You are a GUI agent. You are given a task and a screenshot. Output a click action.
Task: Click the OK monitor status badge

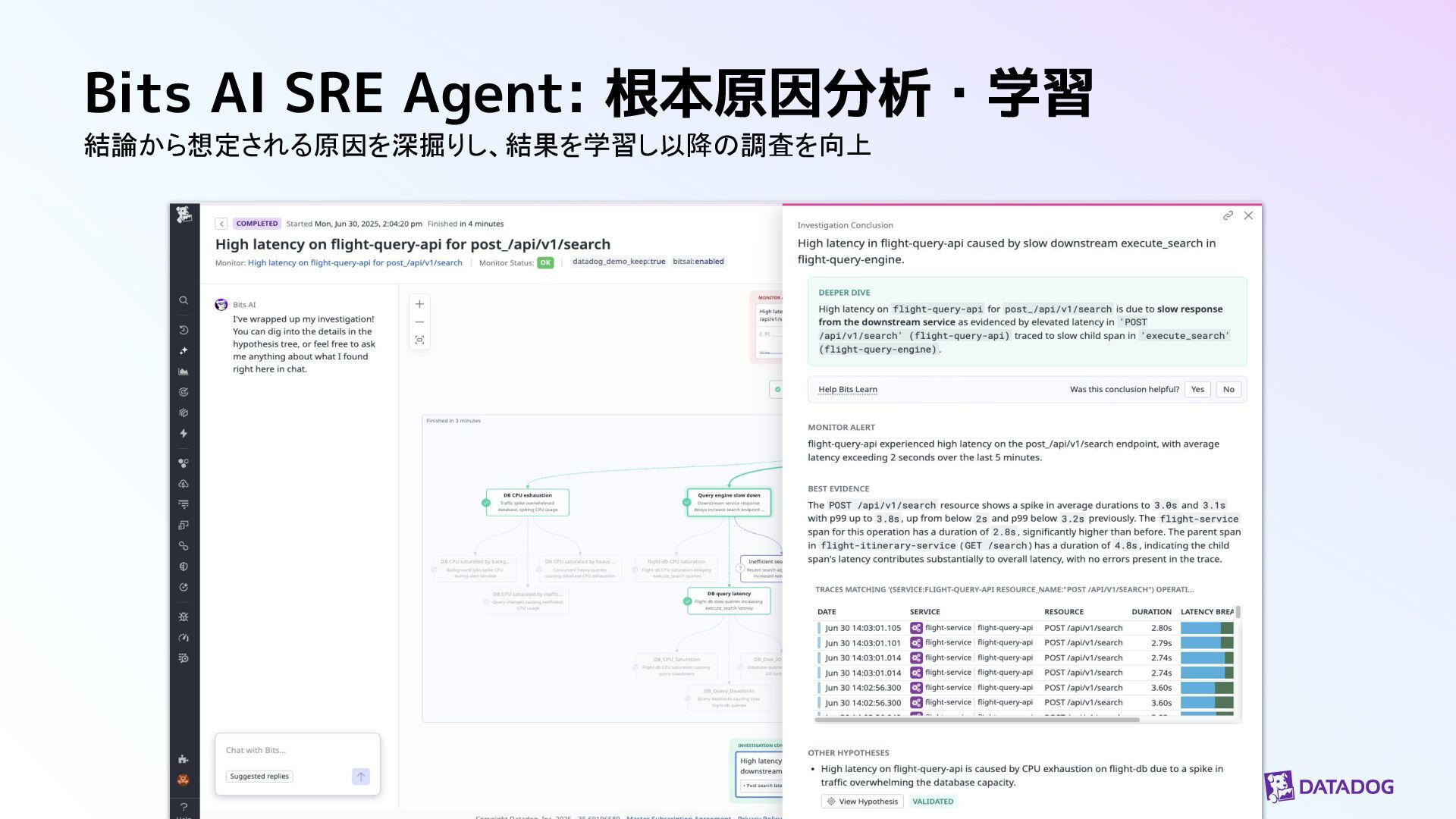point(545,263)
